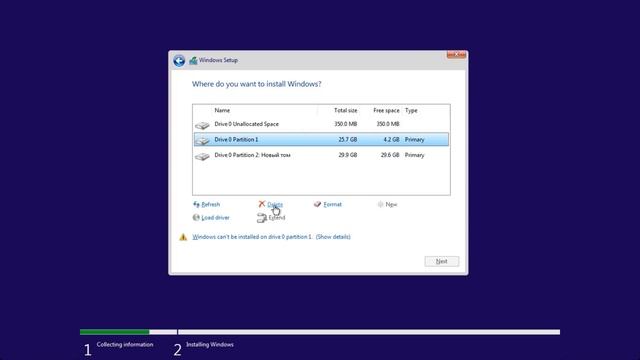
Task: Select Drive 0 Partition 2 row
Action: click(321, 155)
